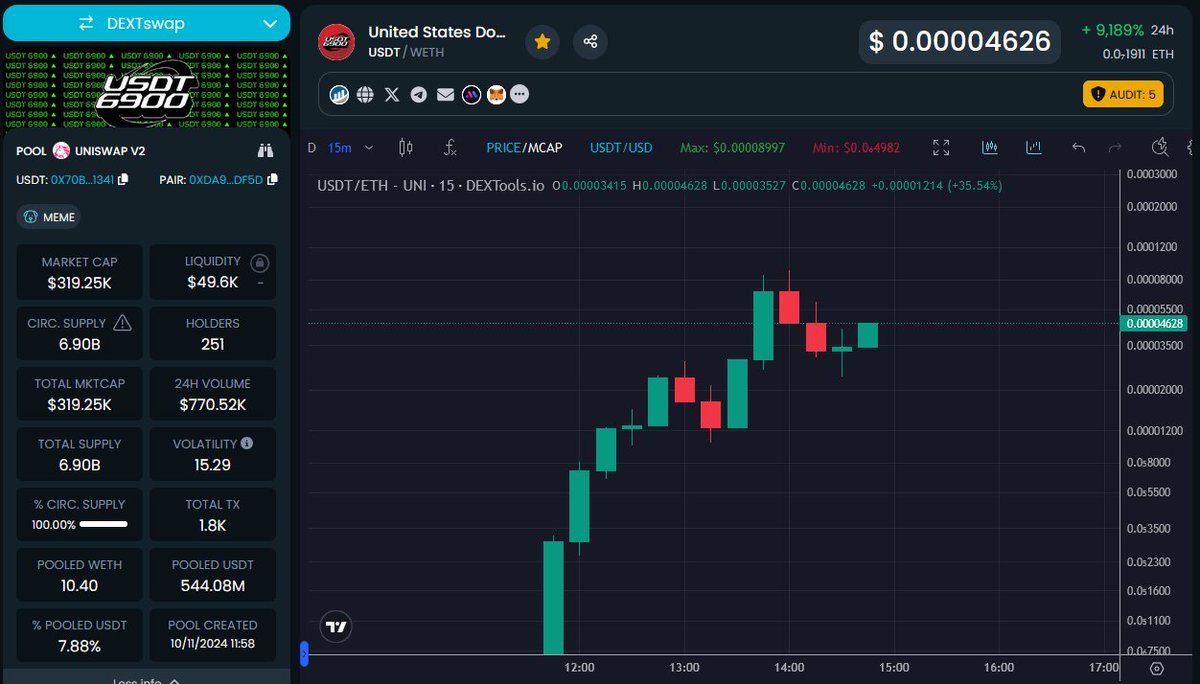1200x684 pixels.
Task: Click the POOLED USDT 544.08M card
Action: (212, 575)
